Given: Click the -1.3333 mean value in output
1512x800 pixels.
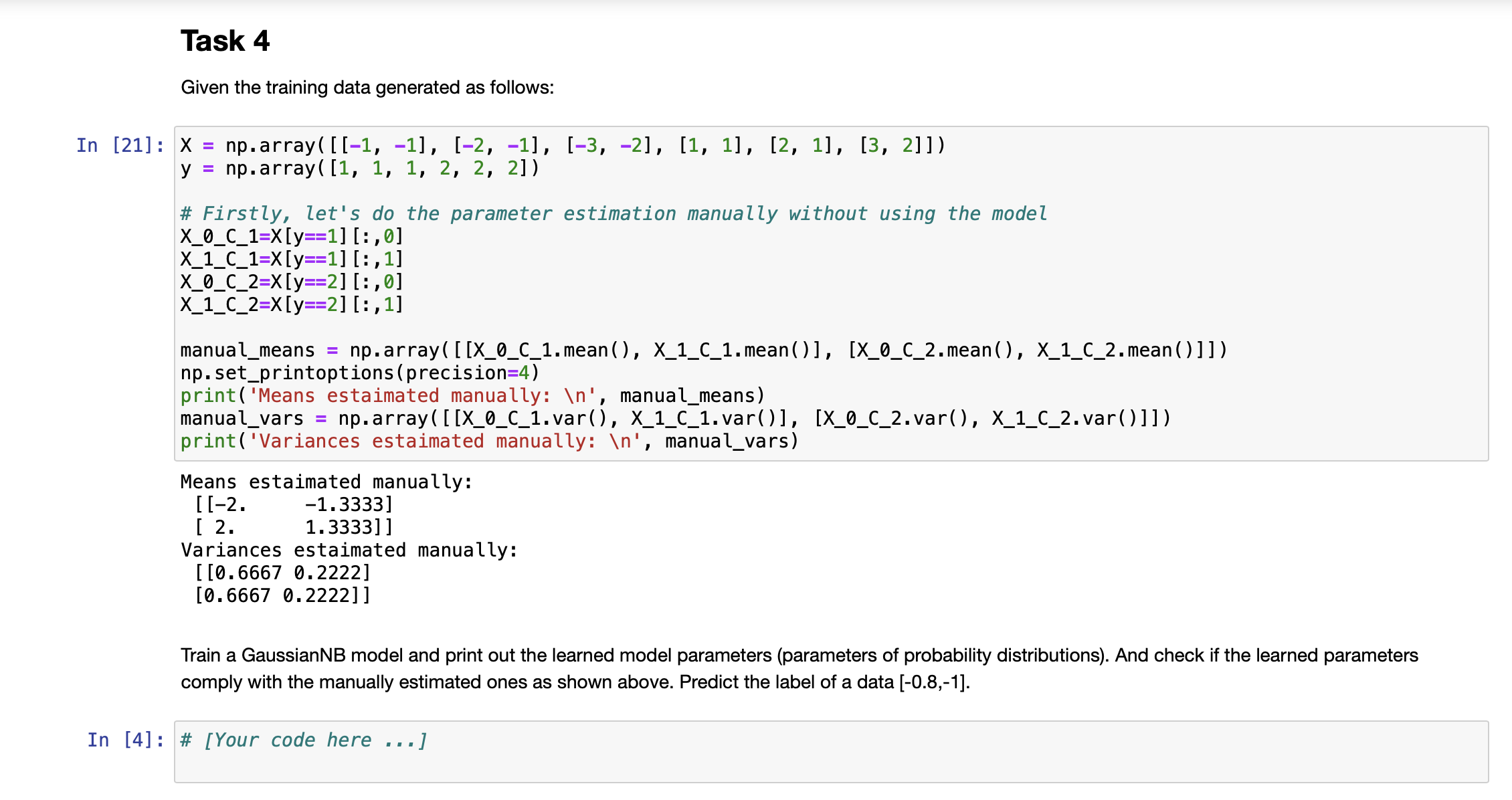Looking at the screenshot, I should click(348, 504).
